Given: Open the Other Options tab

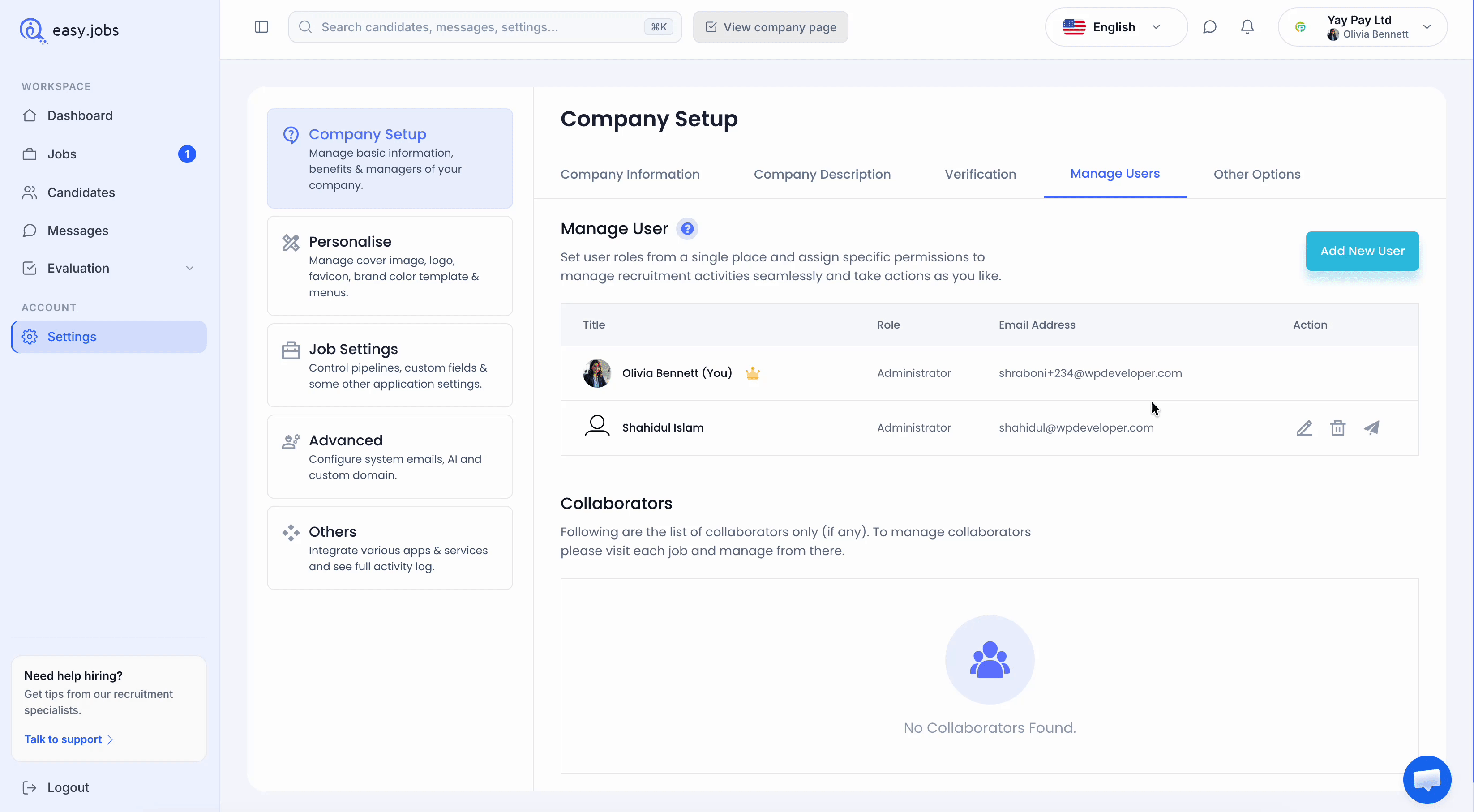Looking at the screenshot, I should (x=1257, y=175).
